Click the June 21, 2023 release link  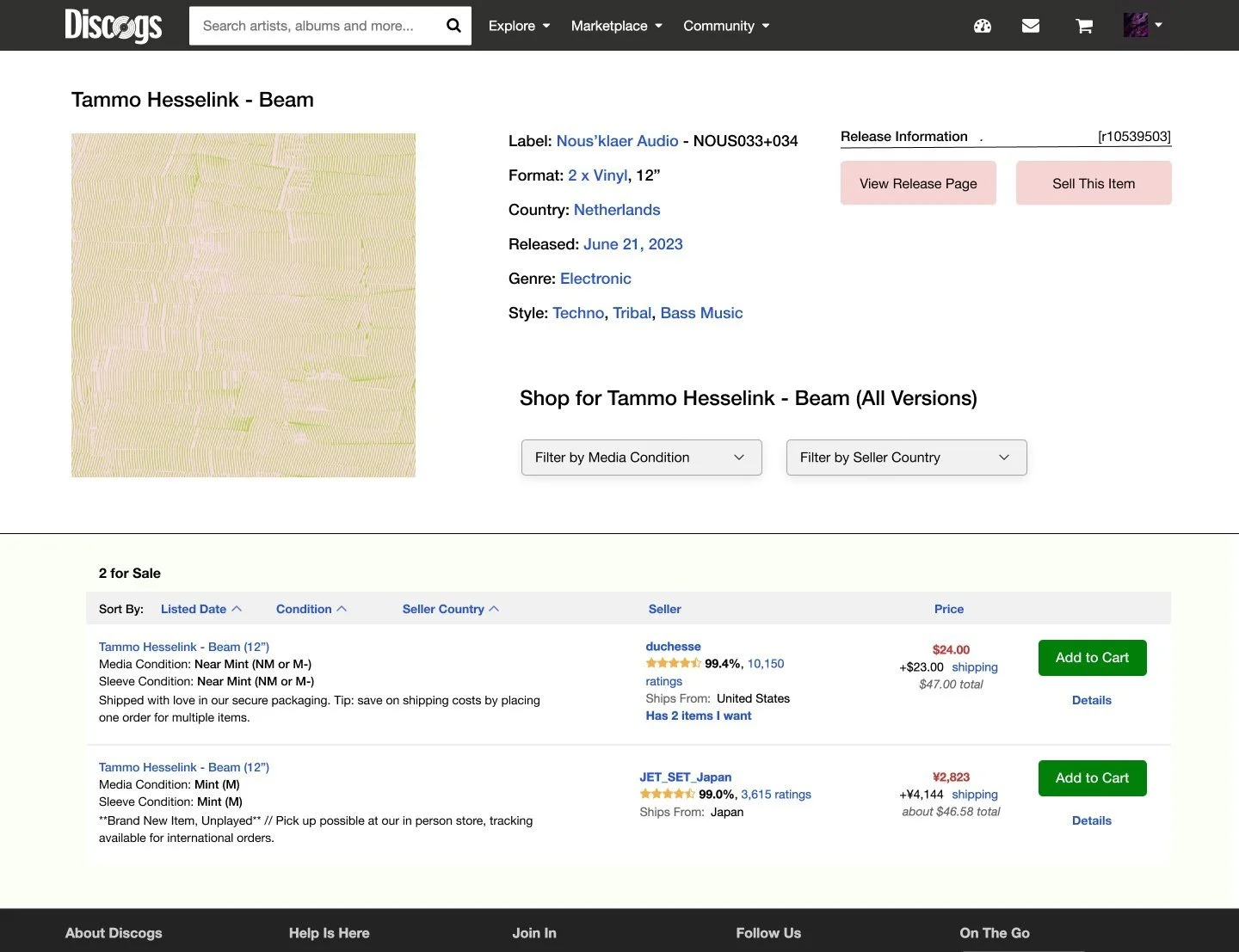click(632, 244)
